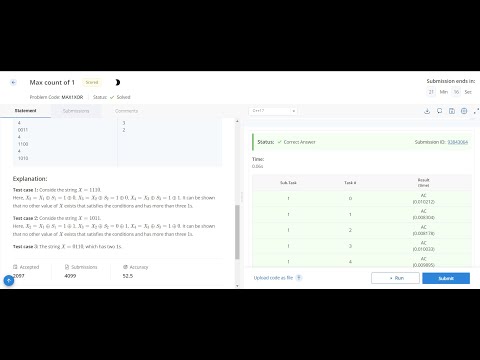The image size is (480, 360).
Task: Click the blue scroll-to-top circle button
Action: click(9, 281)
